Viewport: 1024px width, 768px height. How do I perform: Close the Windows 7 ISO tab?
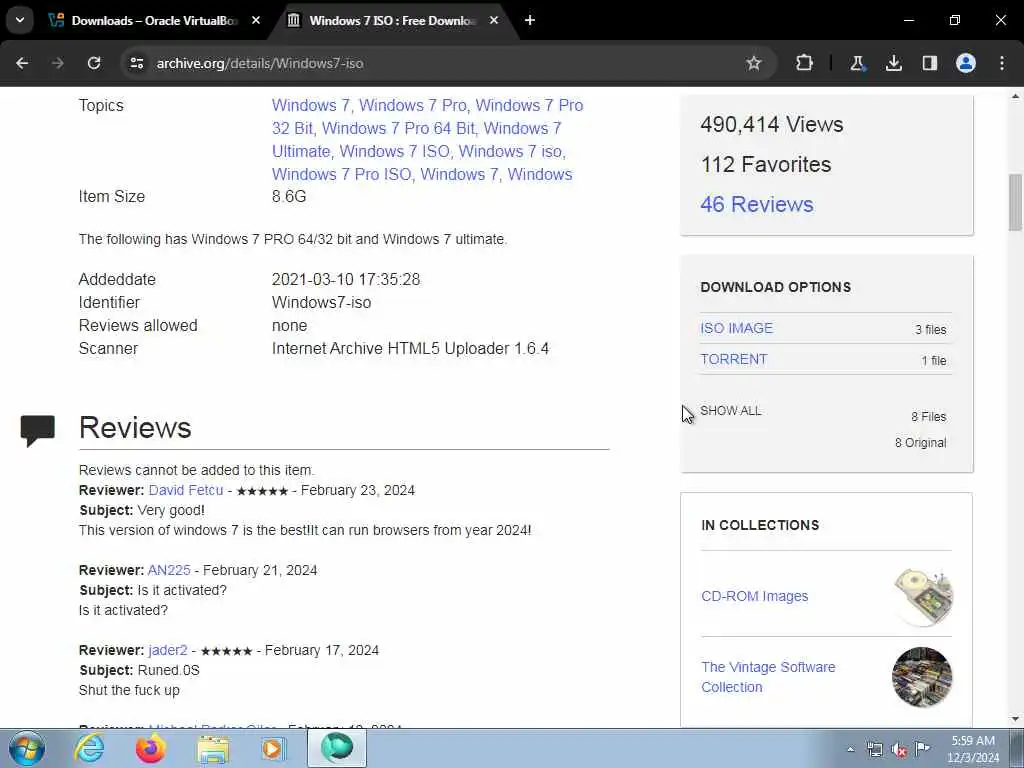coord(494,20)
